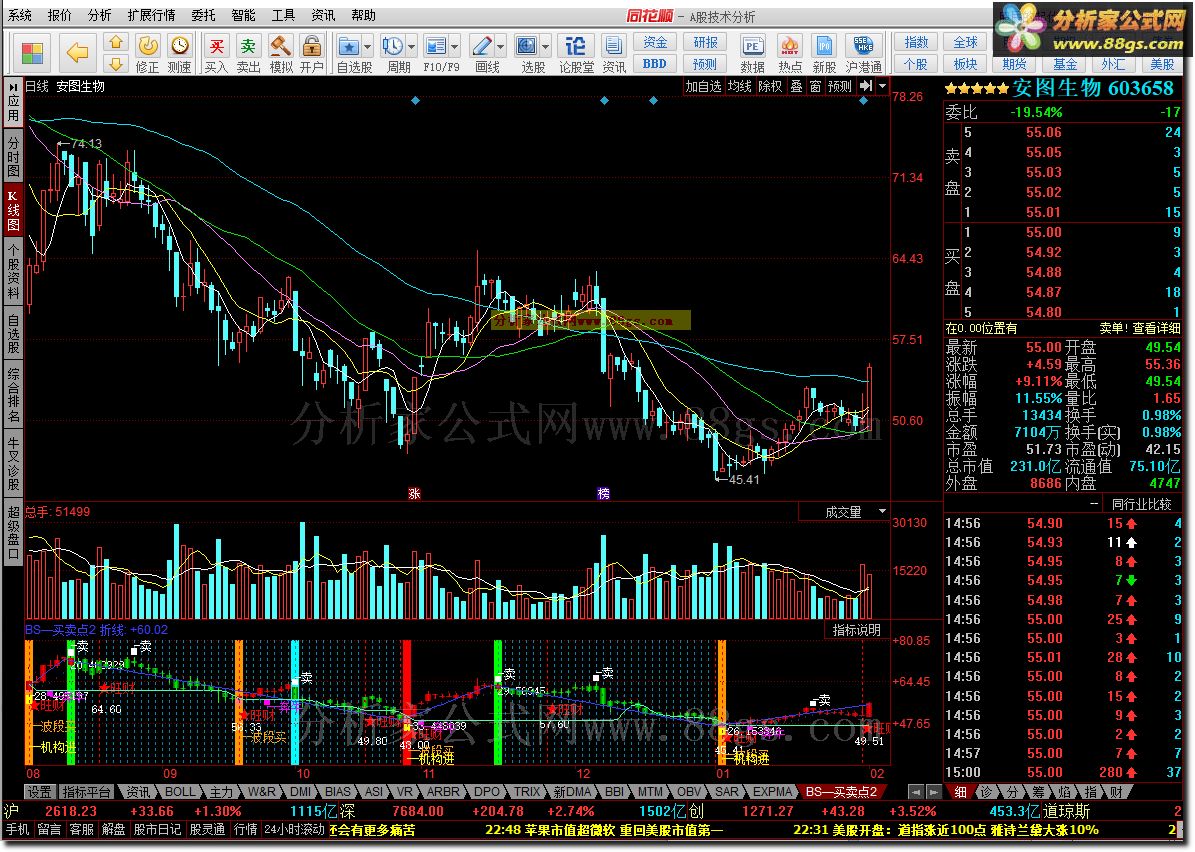1195x852 pixels.
Task: Click the 设置 settings button
Action: pos(40,793)
